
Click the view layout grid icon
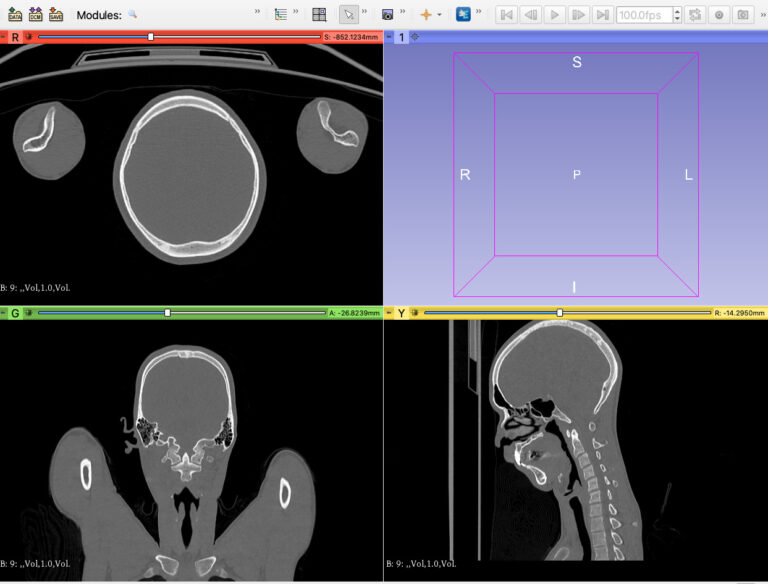[x=319, y=15]
